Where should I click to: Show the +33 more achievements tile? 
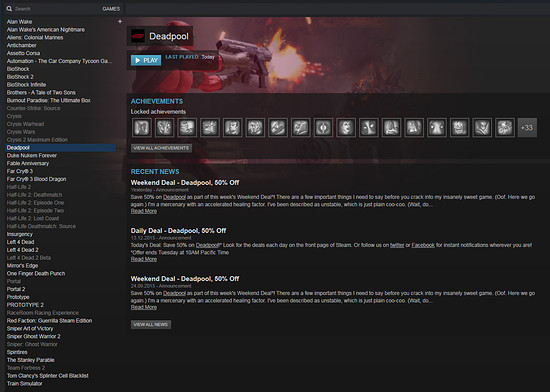tap(527, 127)
